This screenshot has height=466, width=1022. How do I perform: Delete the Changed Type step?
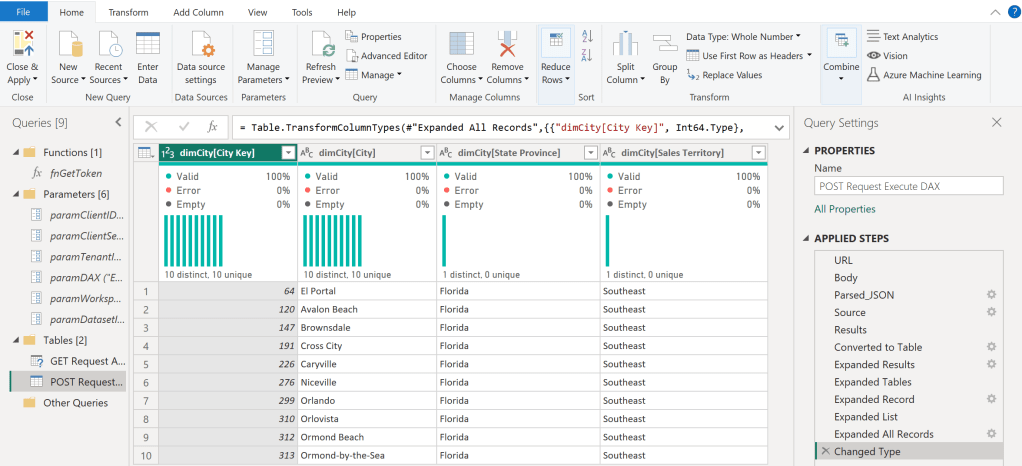[825, 452]
